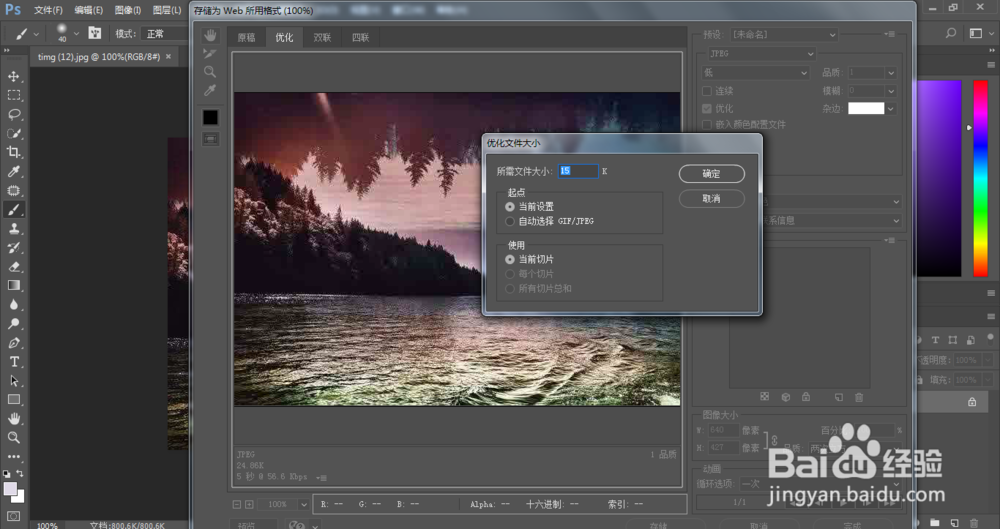Open the 模糊 value dropdown arrow
1000x529 pixels.
coord(891,91)
